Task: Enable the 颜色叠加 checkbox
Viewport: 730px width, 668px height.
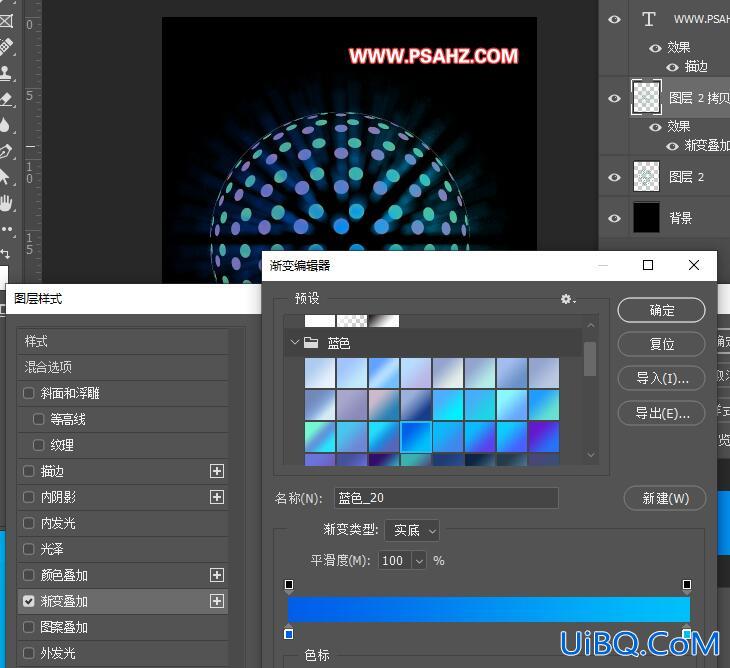Action: point(28,575)
